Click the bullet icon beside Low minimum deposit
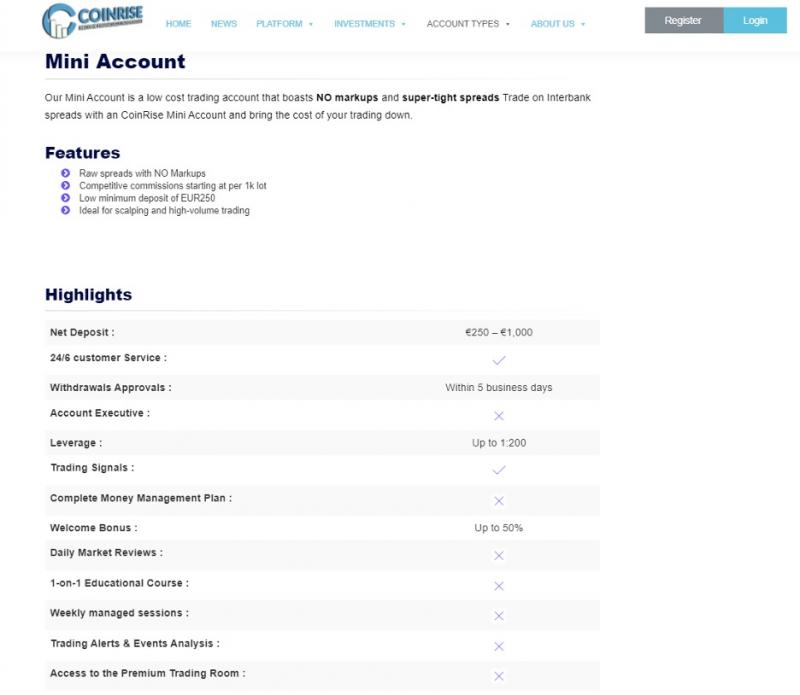 tap(65, 197)
